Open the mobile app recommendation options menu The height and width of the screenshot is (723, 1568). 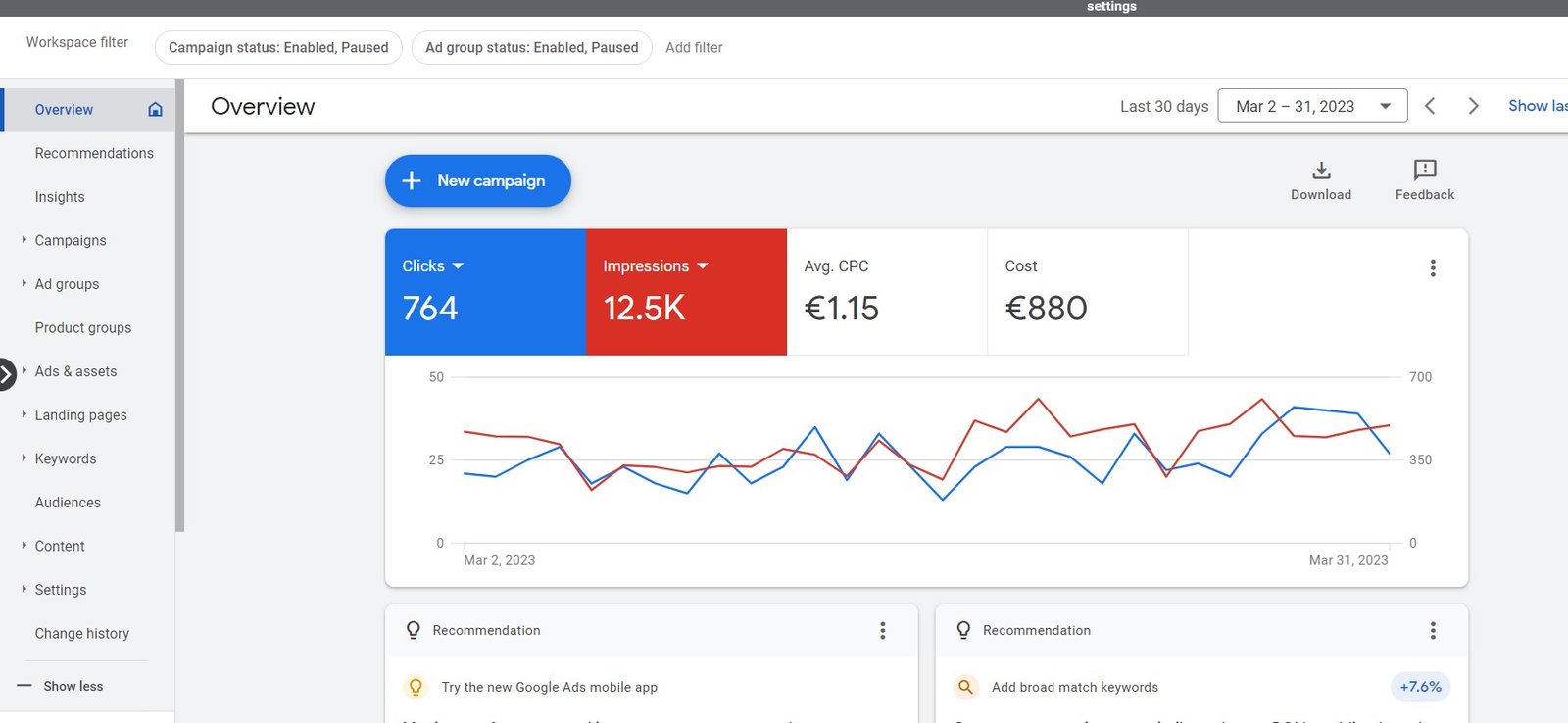coord(882,630)
